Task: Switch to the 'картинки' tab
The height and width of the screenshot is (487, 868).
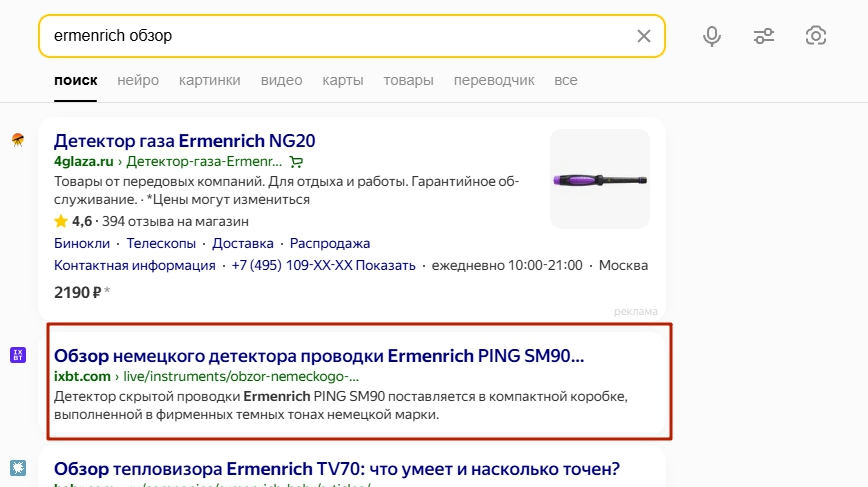Action: click(x=209, y=80)
